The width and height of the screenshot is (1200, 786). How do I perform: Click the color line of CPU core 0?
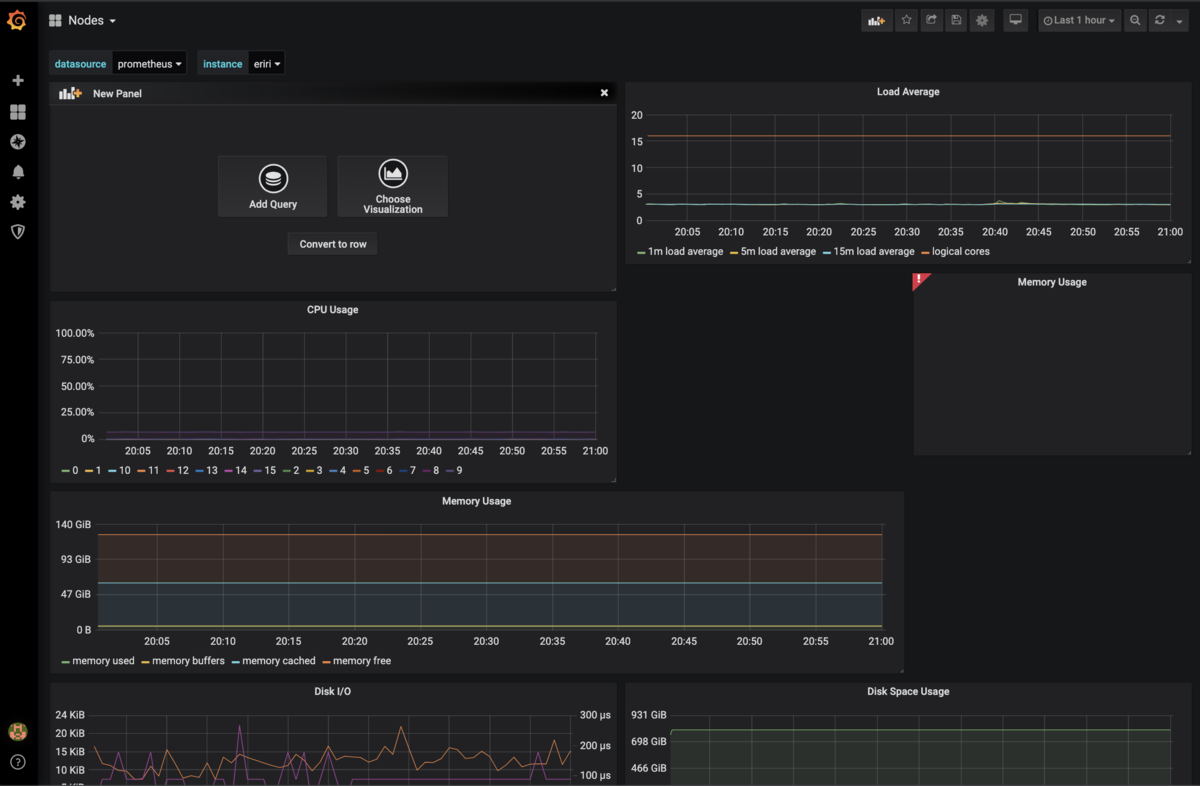[65, 471]
